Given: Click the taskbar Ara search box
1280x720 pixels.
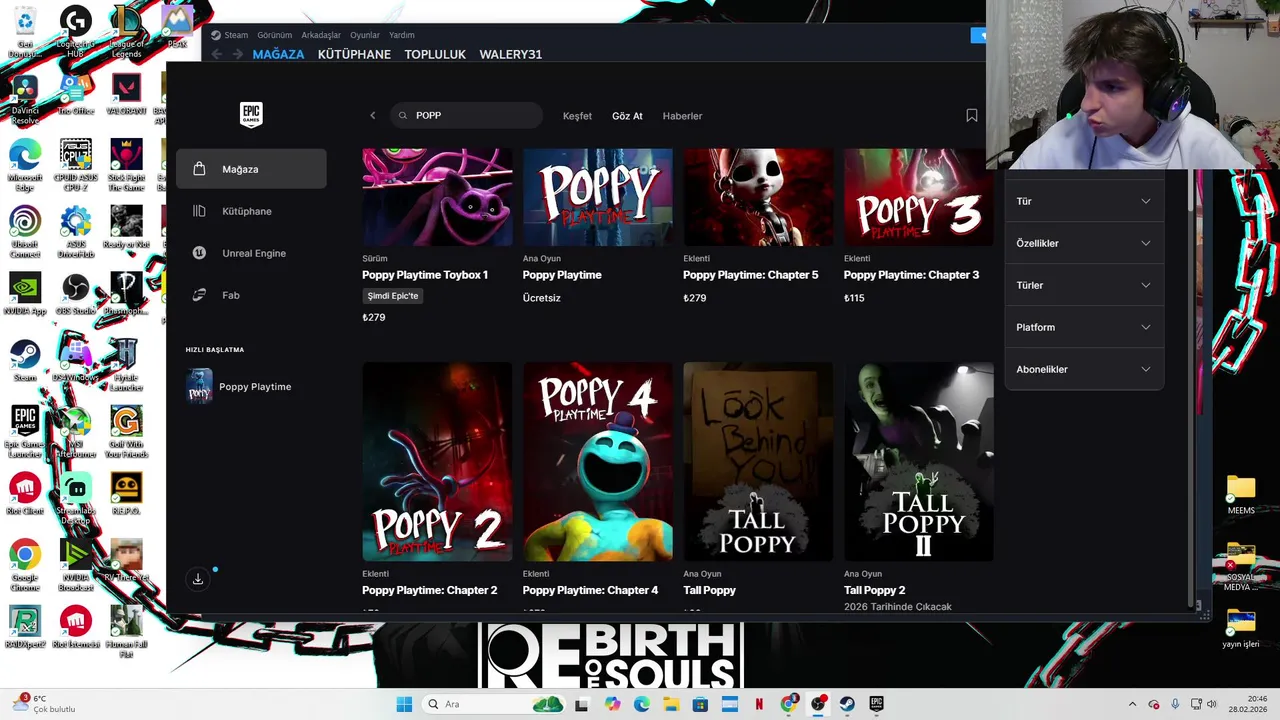Looking at the screenshot, I should click(492, 704).
